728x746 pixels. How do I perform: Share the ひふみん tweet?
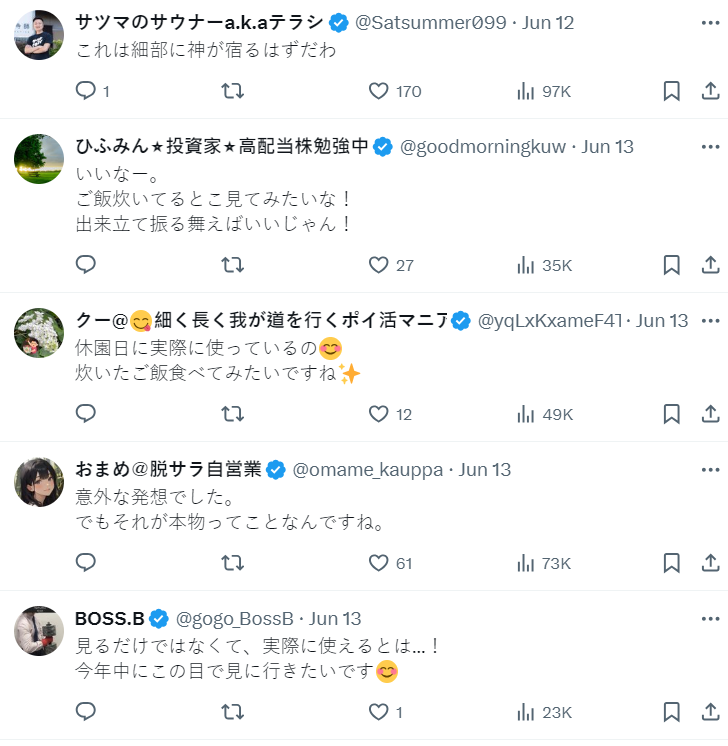pos(710,265)
